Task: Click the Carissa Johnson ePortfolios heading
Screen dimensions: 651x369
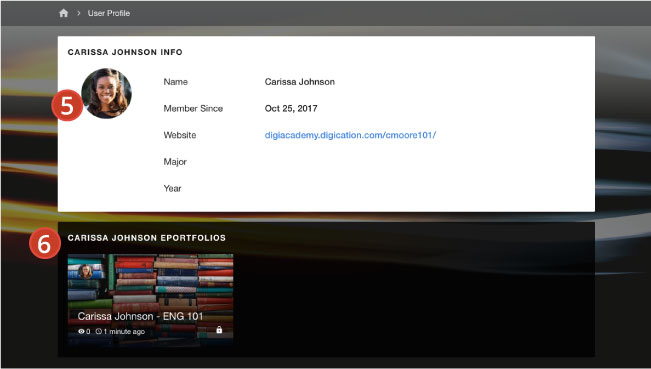Action: 147,238
